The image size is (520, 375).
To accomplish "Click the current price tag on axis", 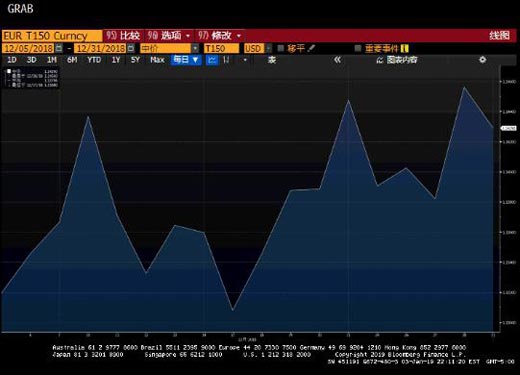I will (509, 128).
